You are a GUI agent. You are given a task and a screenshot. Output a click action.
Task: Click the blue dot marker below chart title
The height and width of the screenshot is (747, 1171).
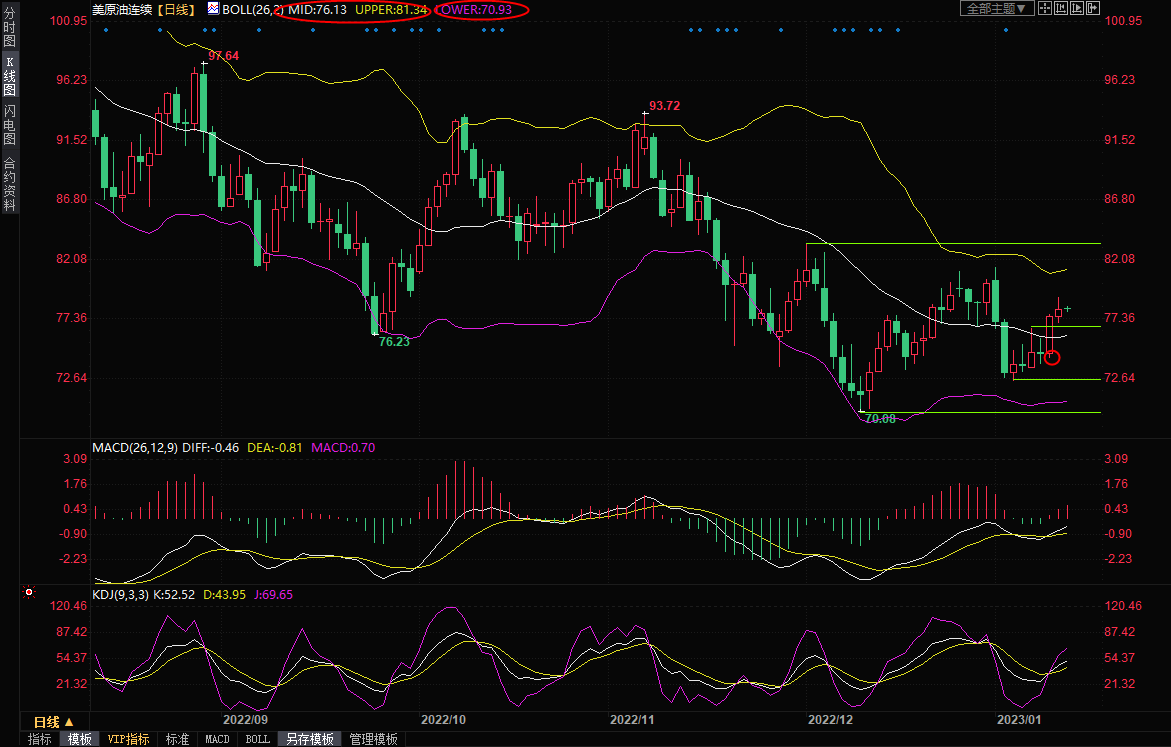pos(106,30)
